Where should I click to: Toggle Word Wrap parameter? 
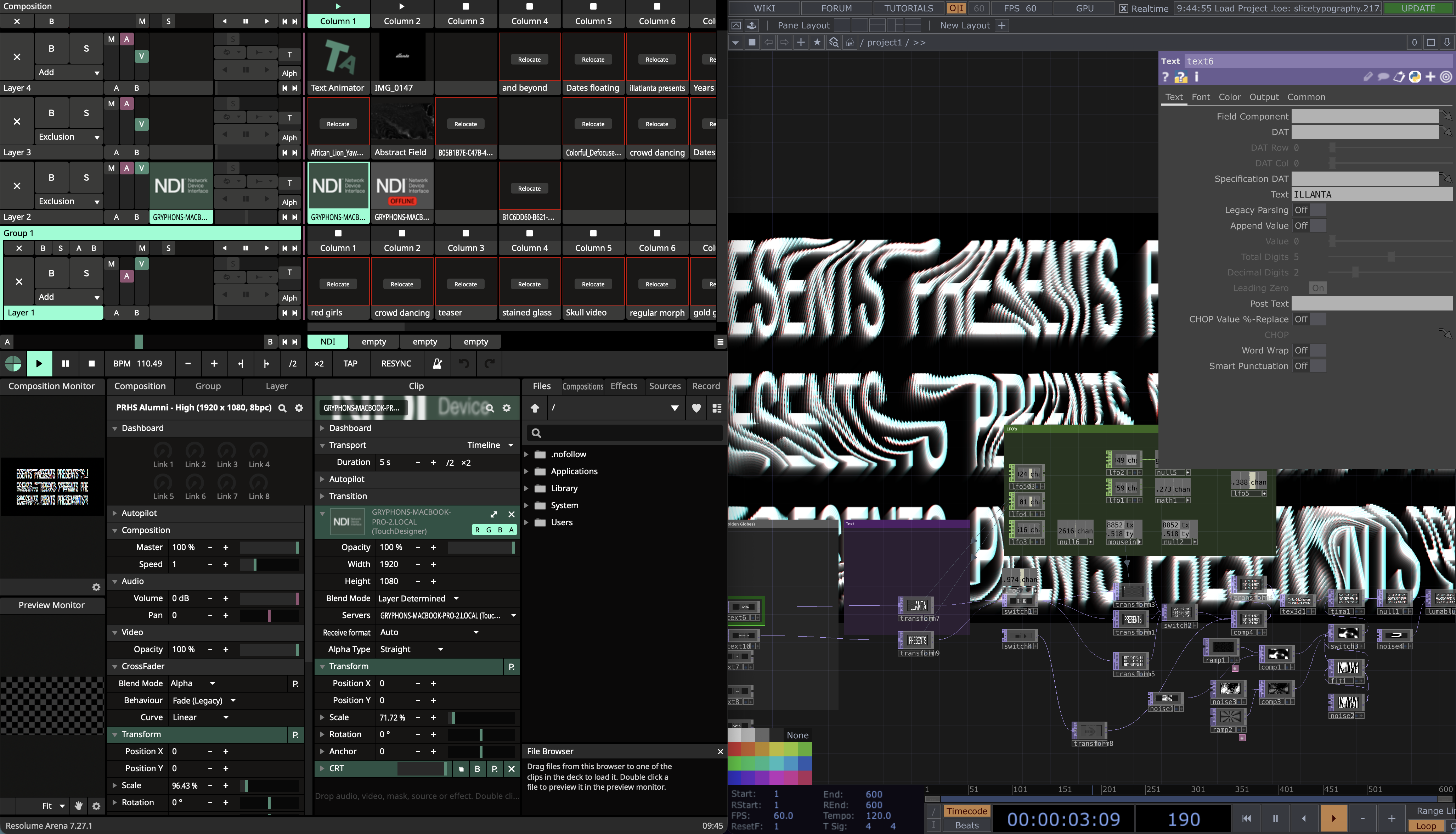pyautogui.click(x=1309, y=351)
